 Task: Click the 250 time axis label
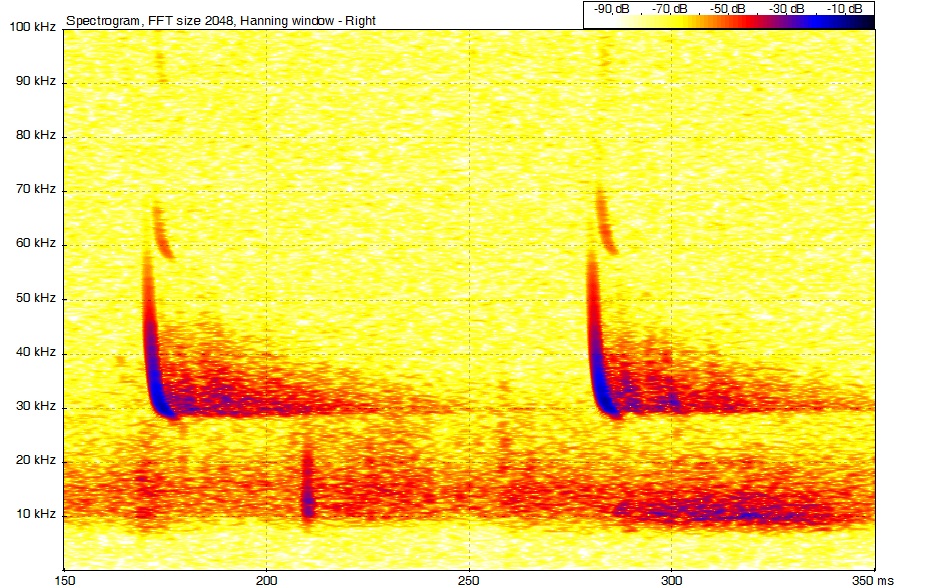click(469, 581)
